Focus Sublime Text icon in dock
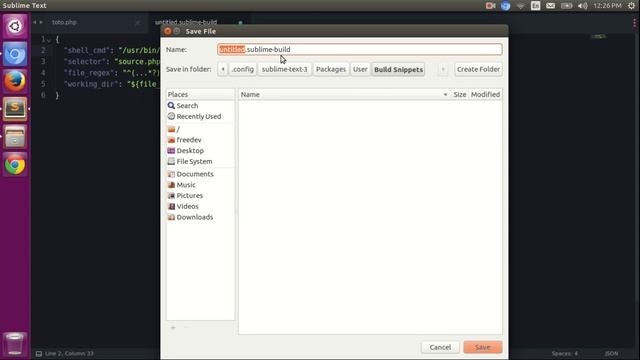 coord(15,109)
